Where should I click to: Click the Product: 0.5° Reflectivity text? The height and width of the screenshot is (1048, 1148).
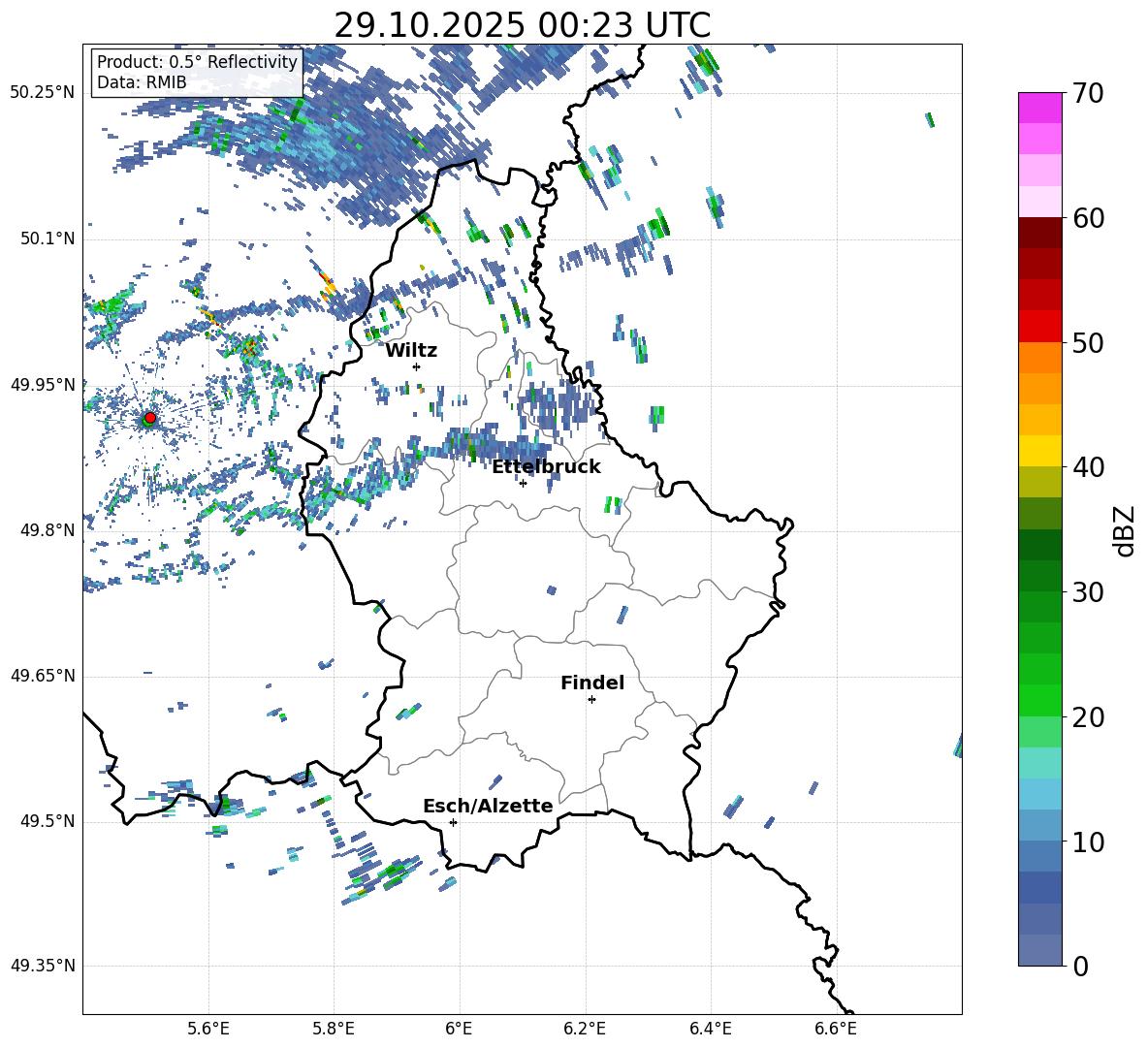pyautogui.click(x=197, y=62)
